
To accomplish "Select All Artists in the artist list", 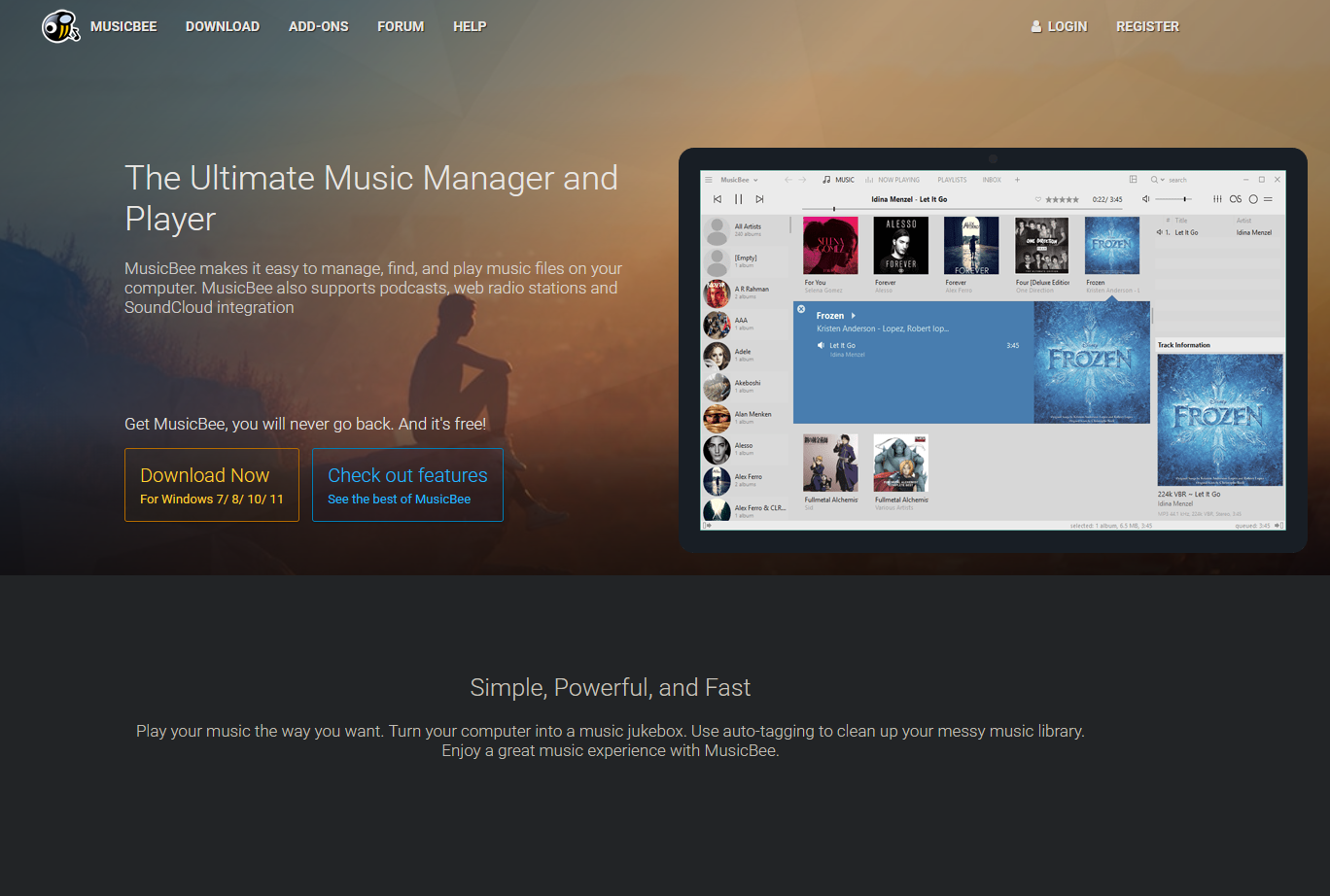I will (x=747, y=230).
